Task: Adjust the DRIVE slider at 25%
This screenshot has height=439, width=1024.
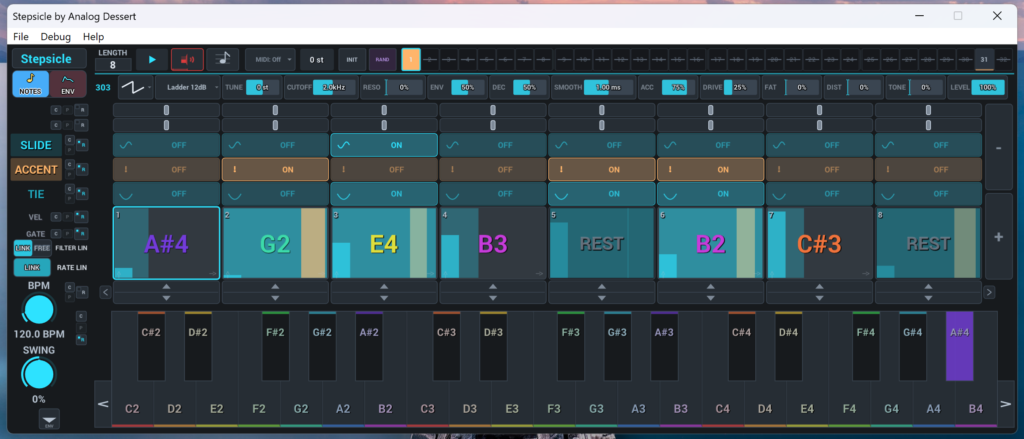Action: click(741, 87)
